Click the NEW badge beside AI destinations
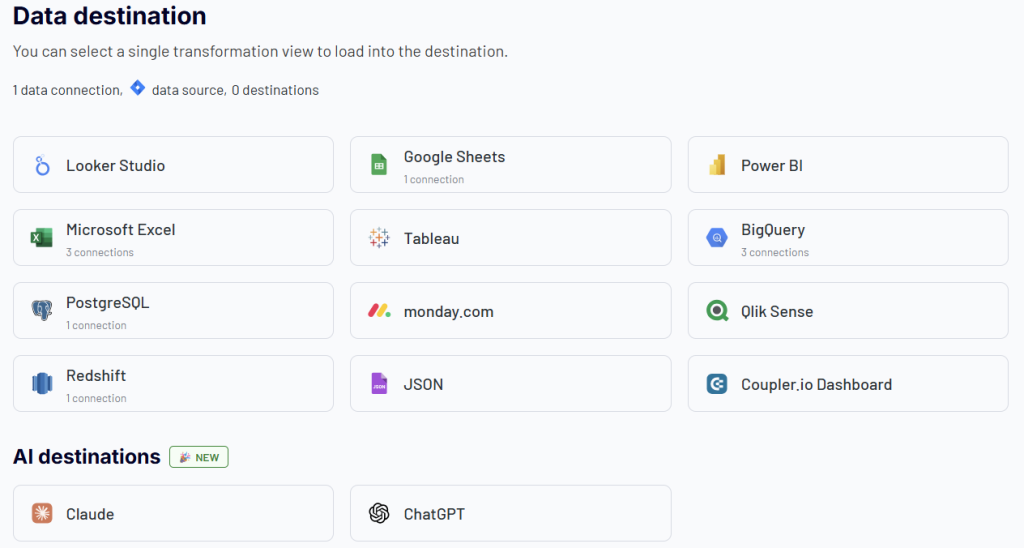 [x=199, y=457]
